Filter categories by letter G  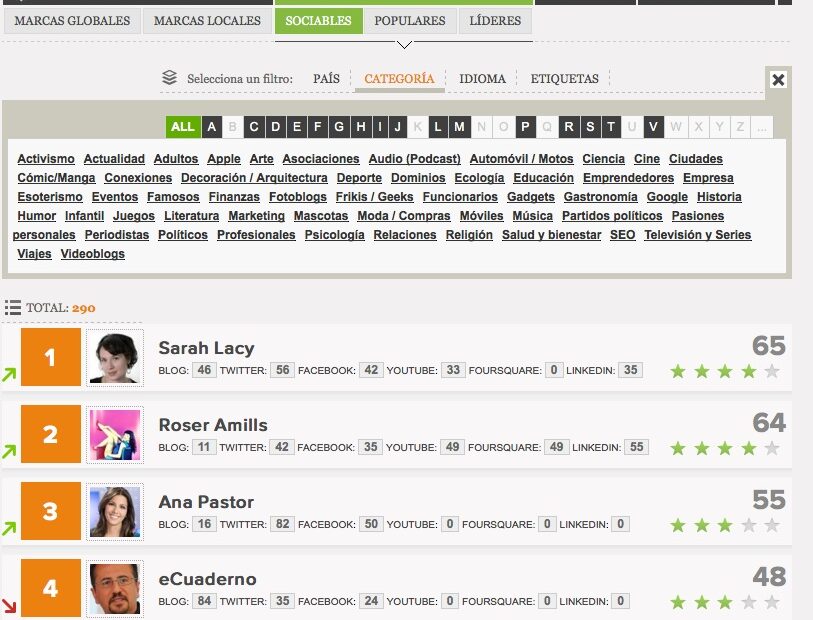pos(339,127)
